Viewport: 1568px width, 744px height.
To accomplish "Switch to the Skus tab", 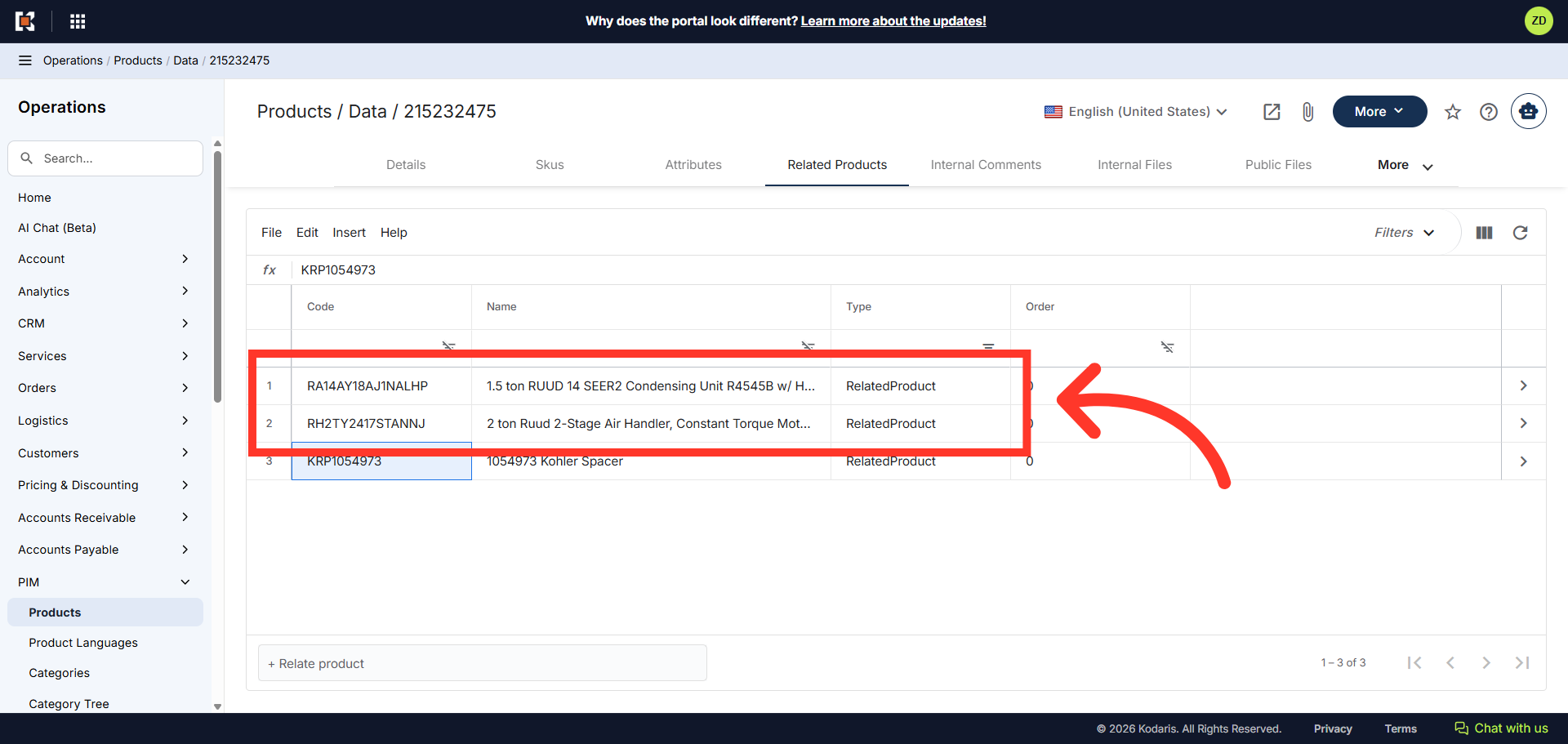I will click(x=550, y=165).
